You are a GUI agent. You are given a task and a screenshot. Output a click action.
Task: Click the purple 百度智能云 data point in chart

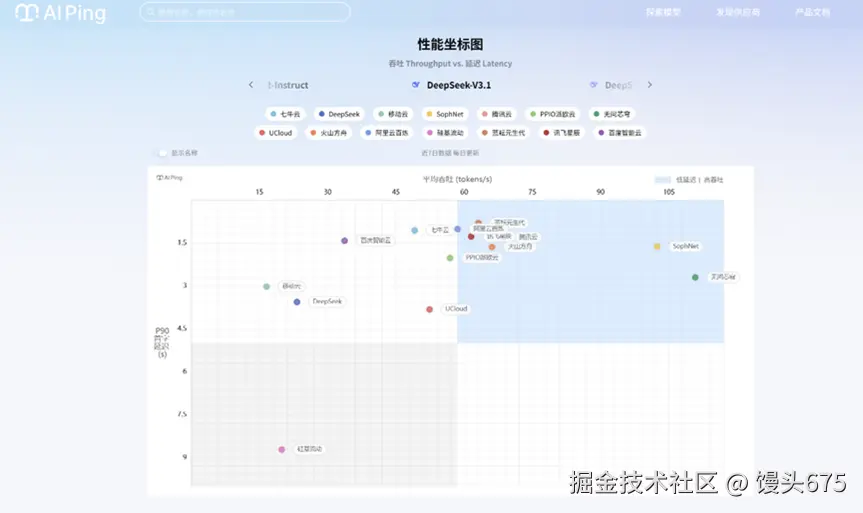click(345, 241)
